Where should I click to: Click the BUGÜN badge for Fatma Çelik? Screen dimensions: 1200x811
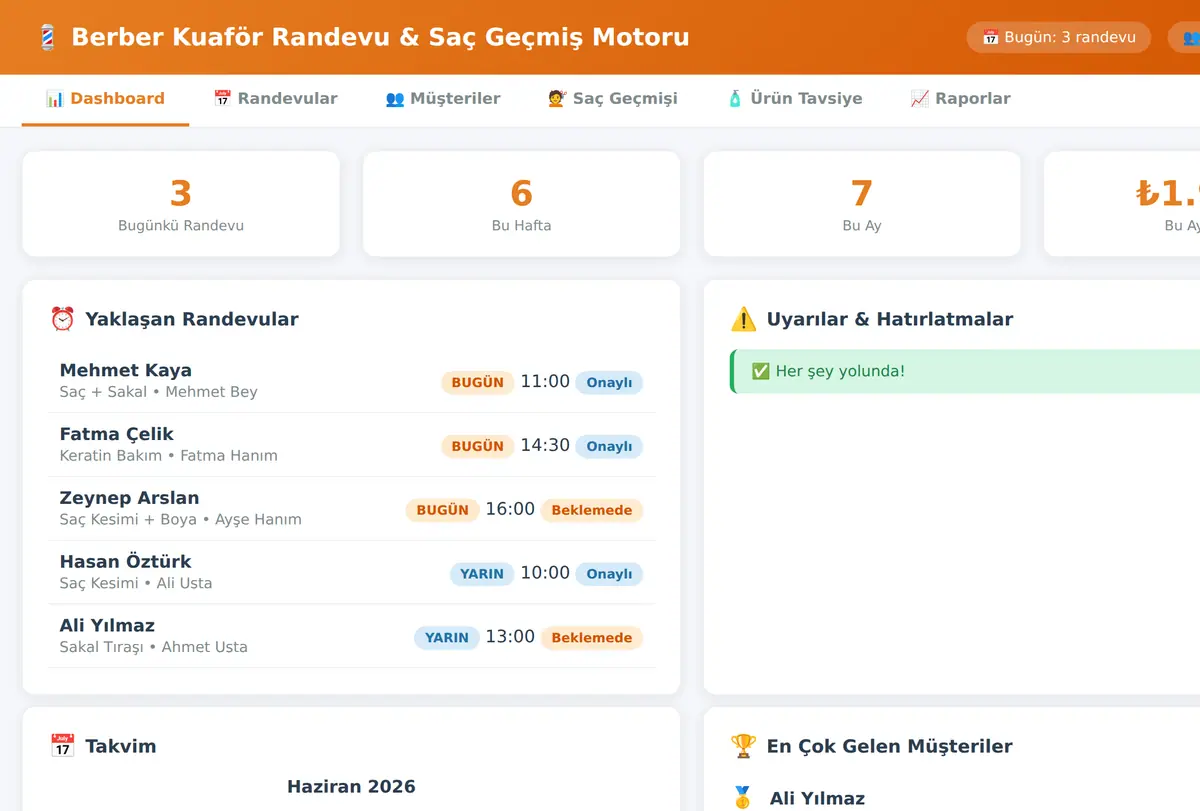click(478, 446)
